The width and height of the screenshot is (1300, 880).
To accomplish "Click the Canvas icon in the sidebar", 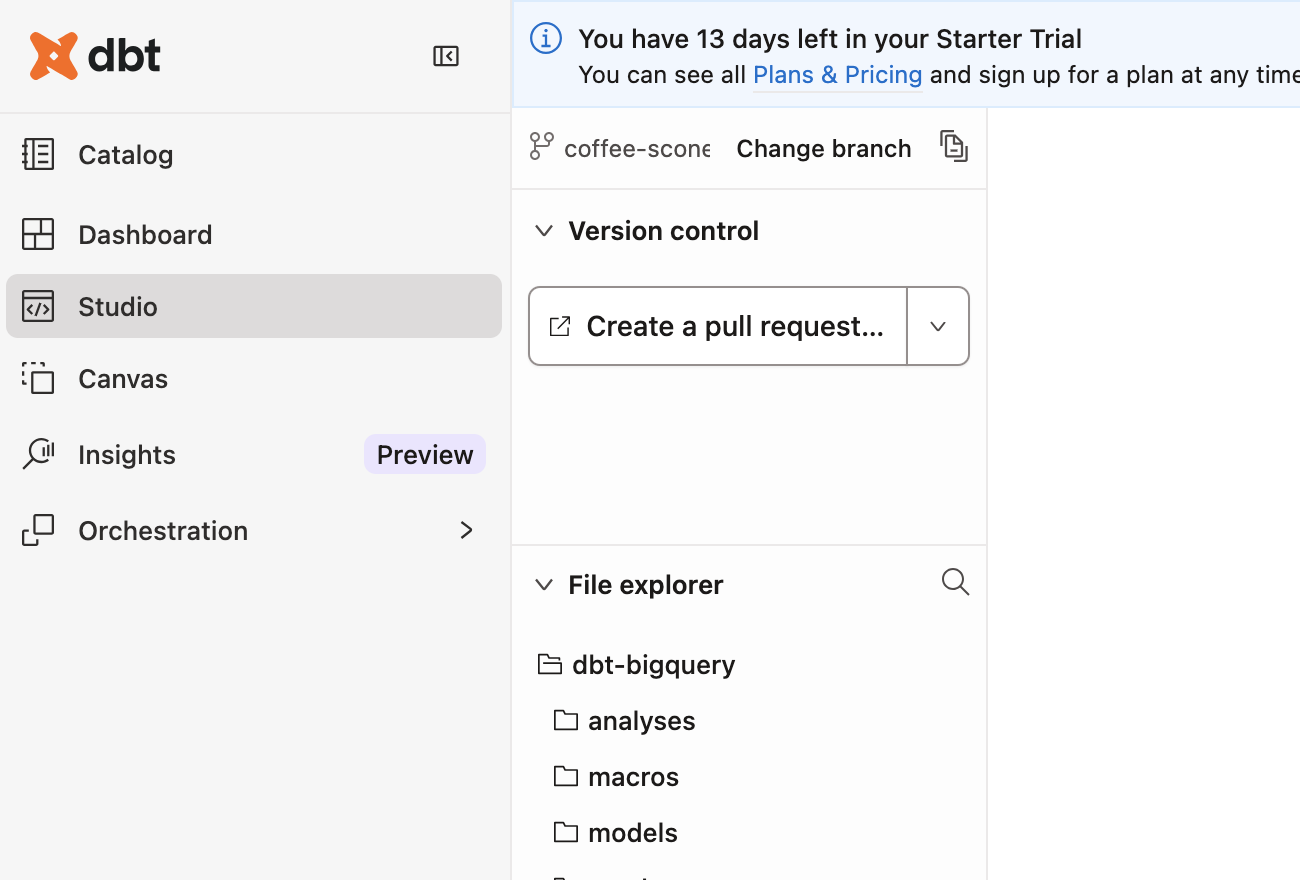I will point(38,378).
